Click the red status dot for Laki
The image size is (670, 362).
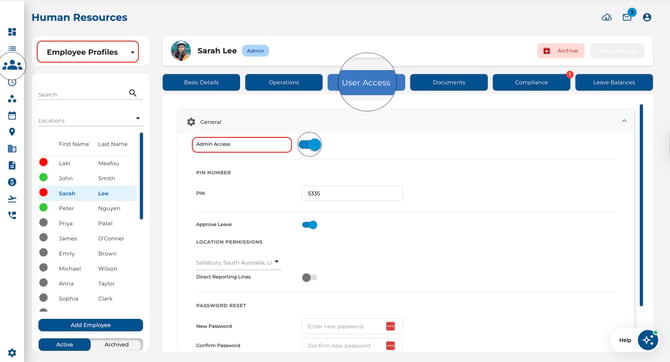tap(44, 162)
